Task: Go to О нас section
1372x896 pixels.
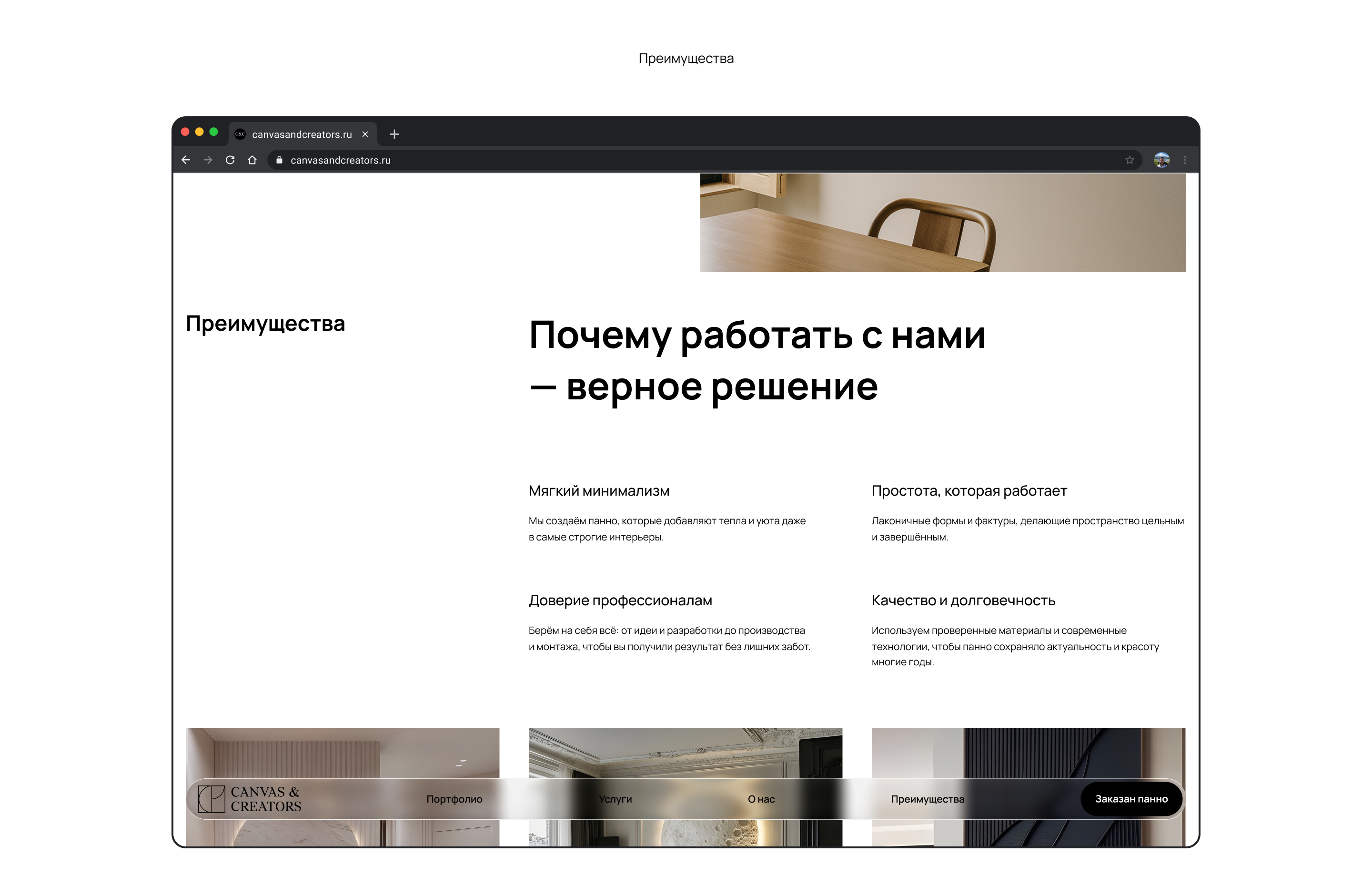Action: (761, 799)
